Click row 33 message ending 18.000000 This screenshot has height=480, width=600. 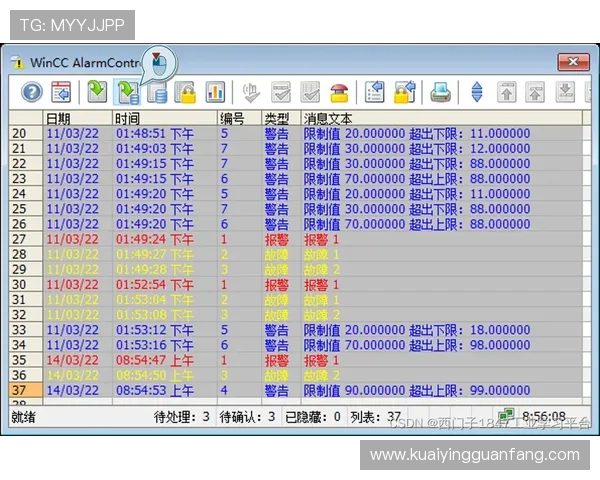[x=417, y=330]
